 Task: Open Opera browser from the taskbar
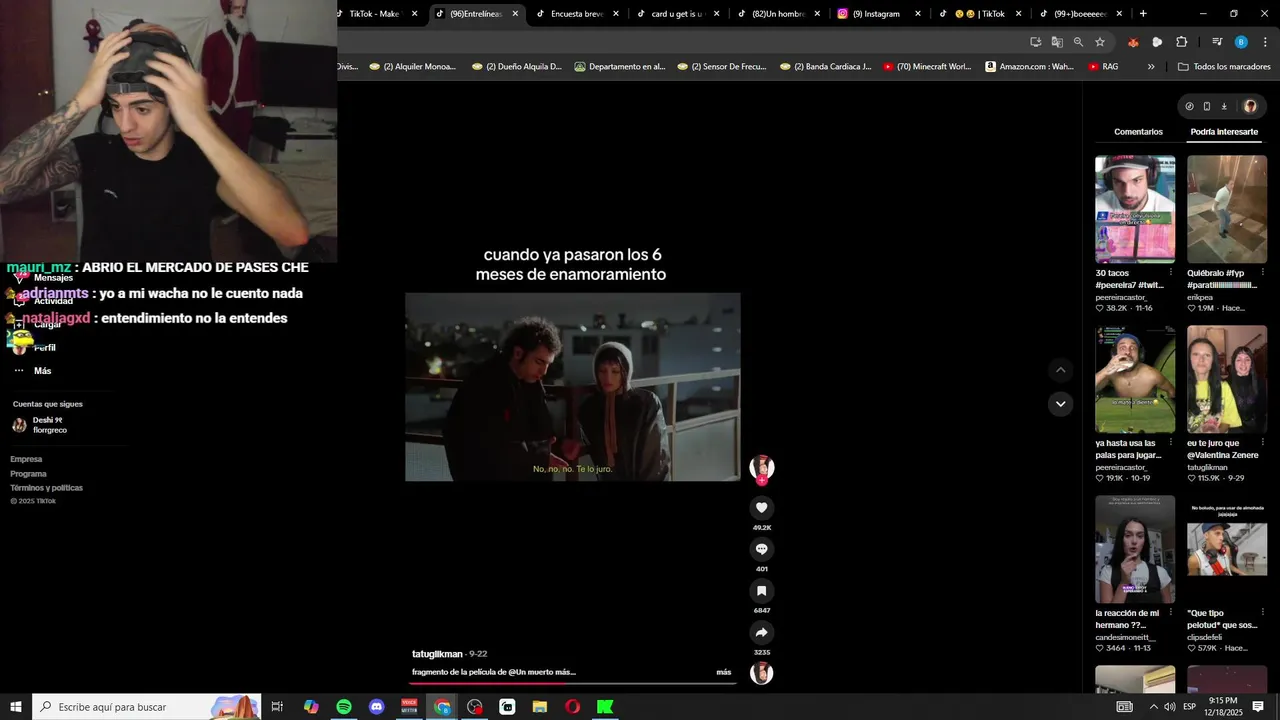point(572,707)
